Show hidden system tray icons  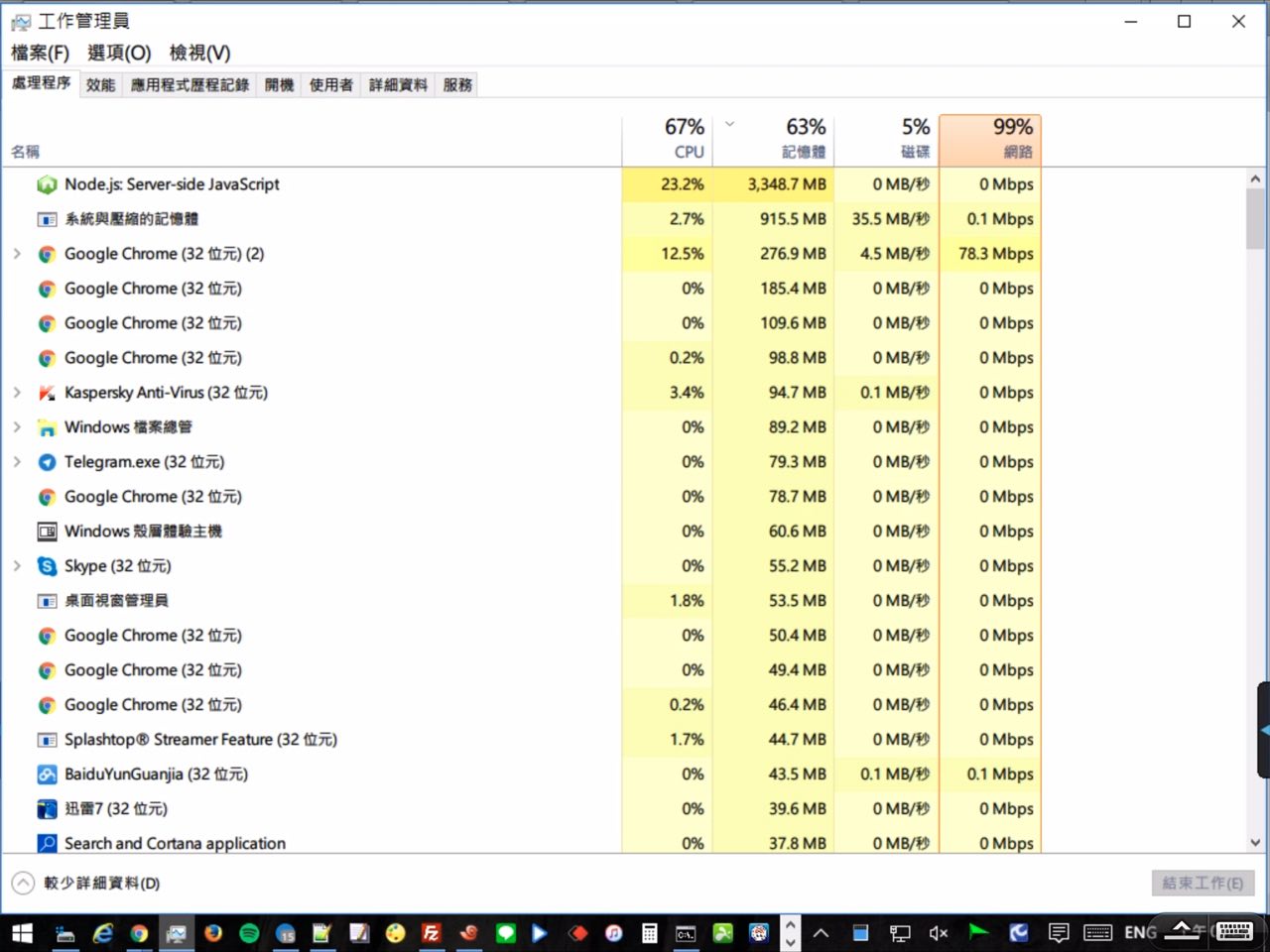821,933
